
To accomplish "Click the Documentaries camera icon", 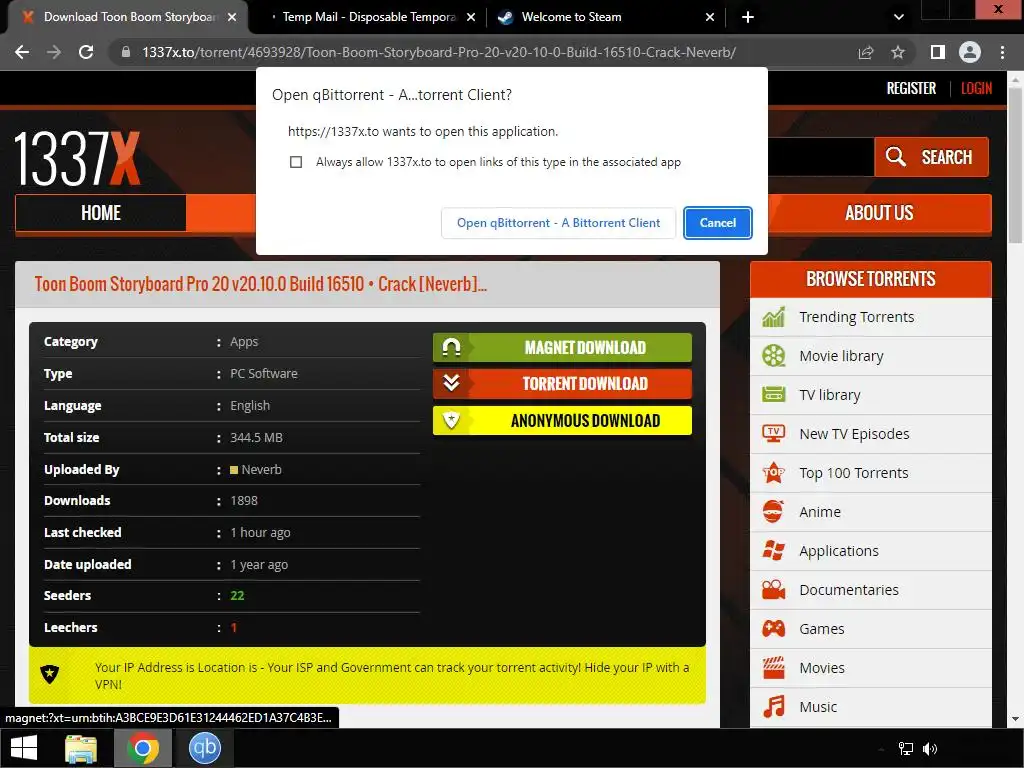I will point(774,590).
